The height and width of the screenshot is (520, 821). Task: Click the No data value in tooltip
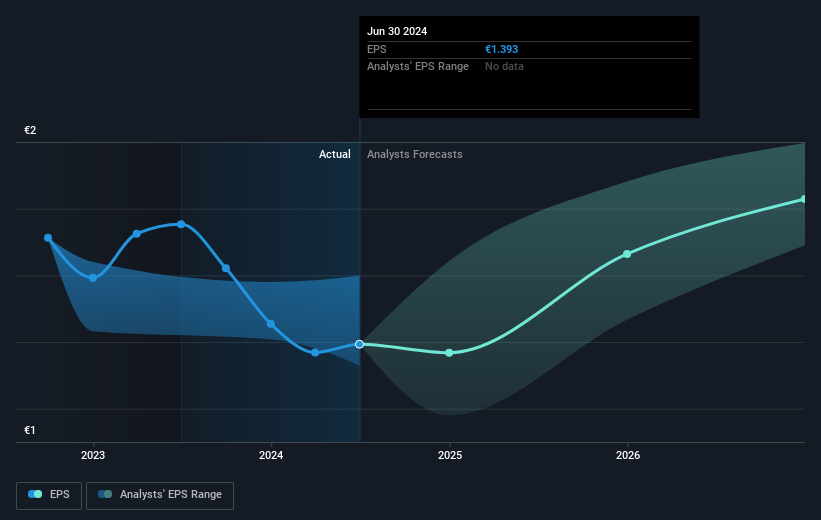[504, 66]
